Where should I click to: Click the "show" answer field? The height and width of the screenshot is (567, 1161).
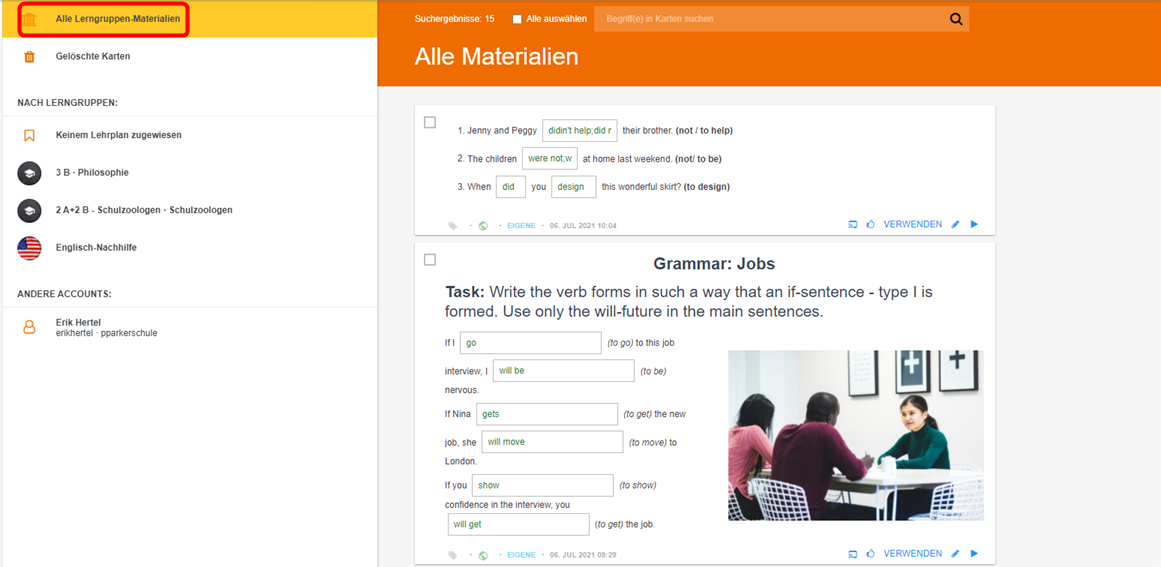tap(543, 486)
